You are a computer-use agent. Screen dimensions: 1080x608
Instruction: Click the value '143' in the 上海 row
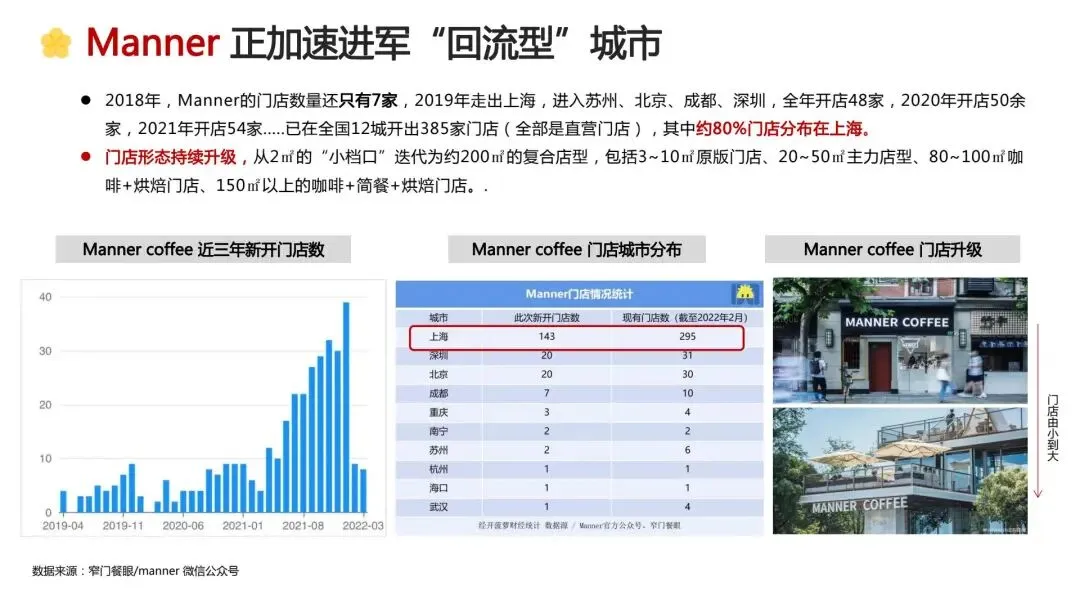pos(547,337)
